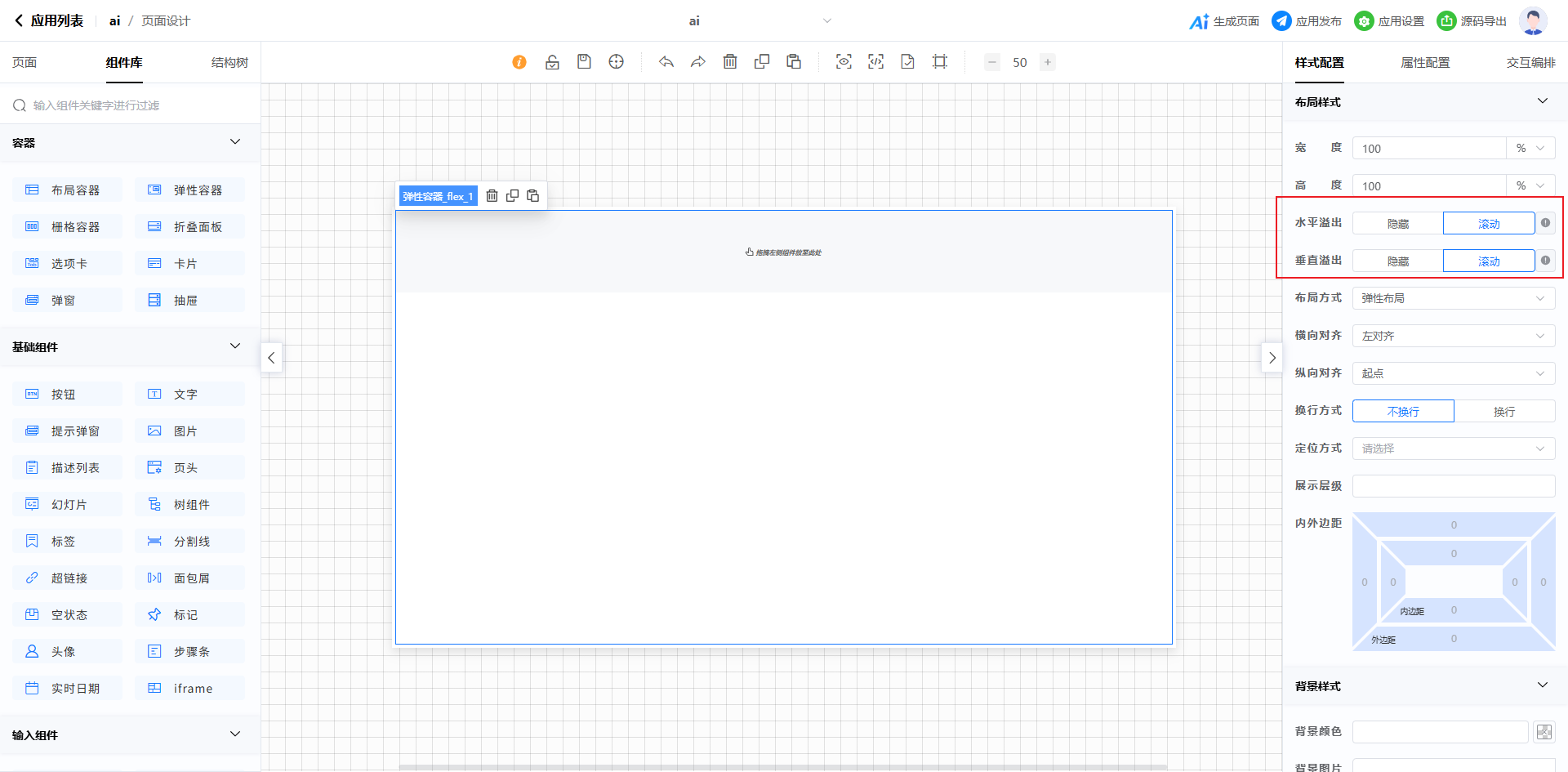
Task: Click the orange info icon
Action: pos(519,62)
